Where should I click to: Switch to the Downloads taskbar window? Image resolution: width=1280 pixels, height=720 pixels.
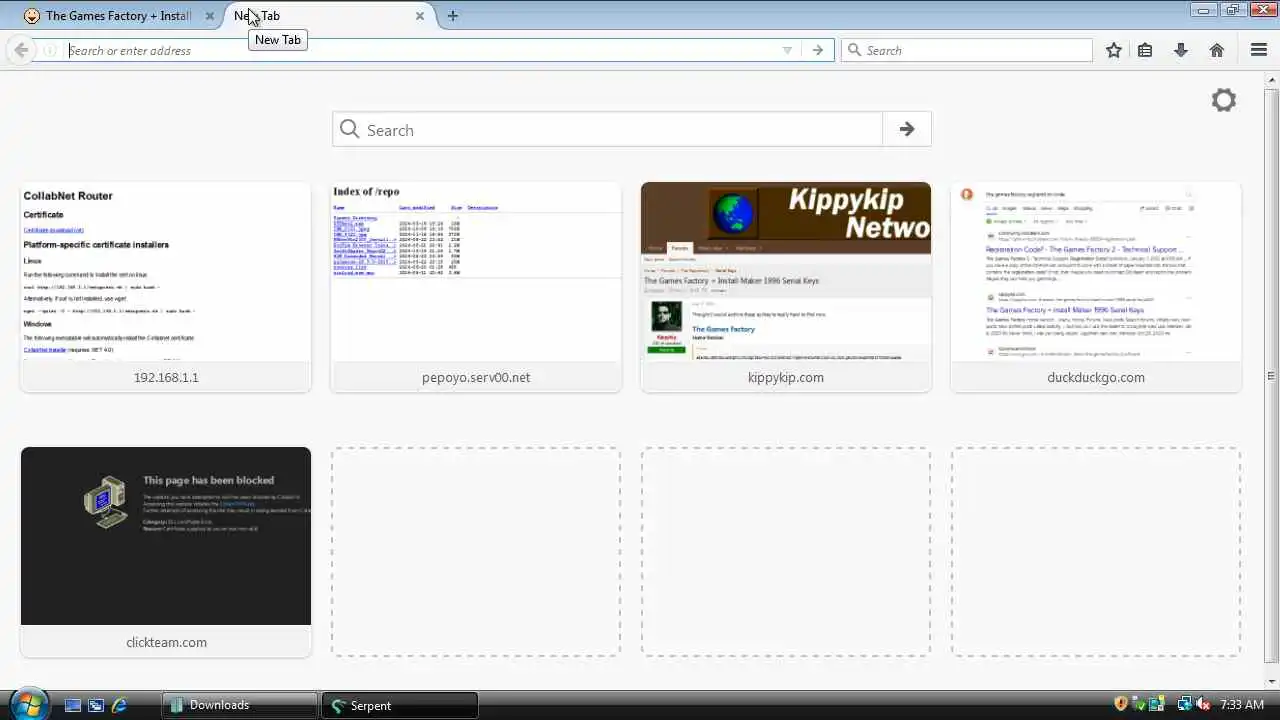click(x=240, y=705)
